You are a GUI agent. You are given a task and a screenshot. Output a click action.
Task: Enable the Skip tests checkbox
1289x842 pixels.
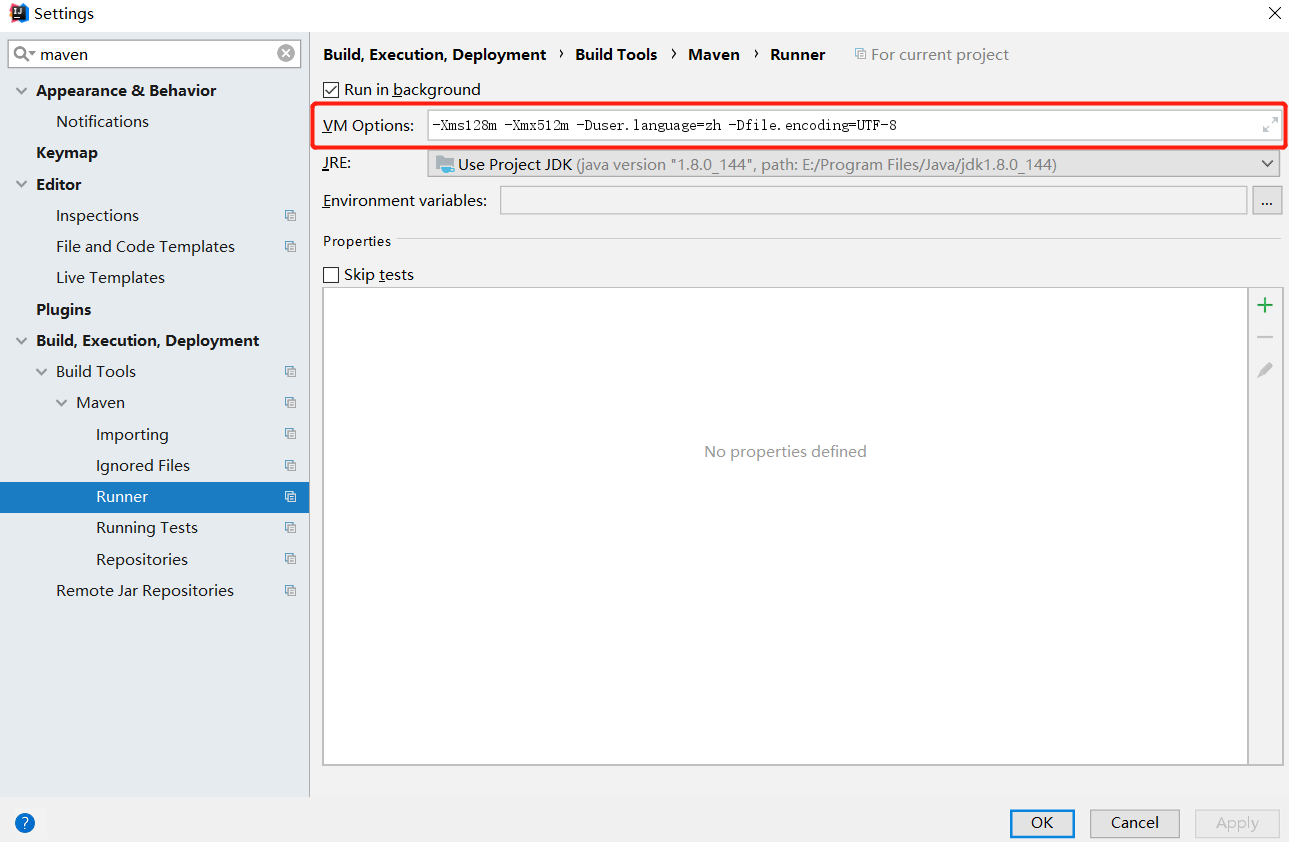(x=332, y=275)
